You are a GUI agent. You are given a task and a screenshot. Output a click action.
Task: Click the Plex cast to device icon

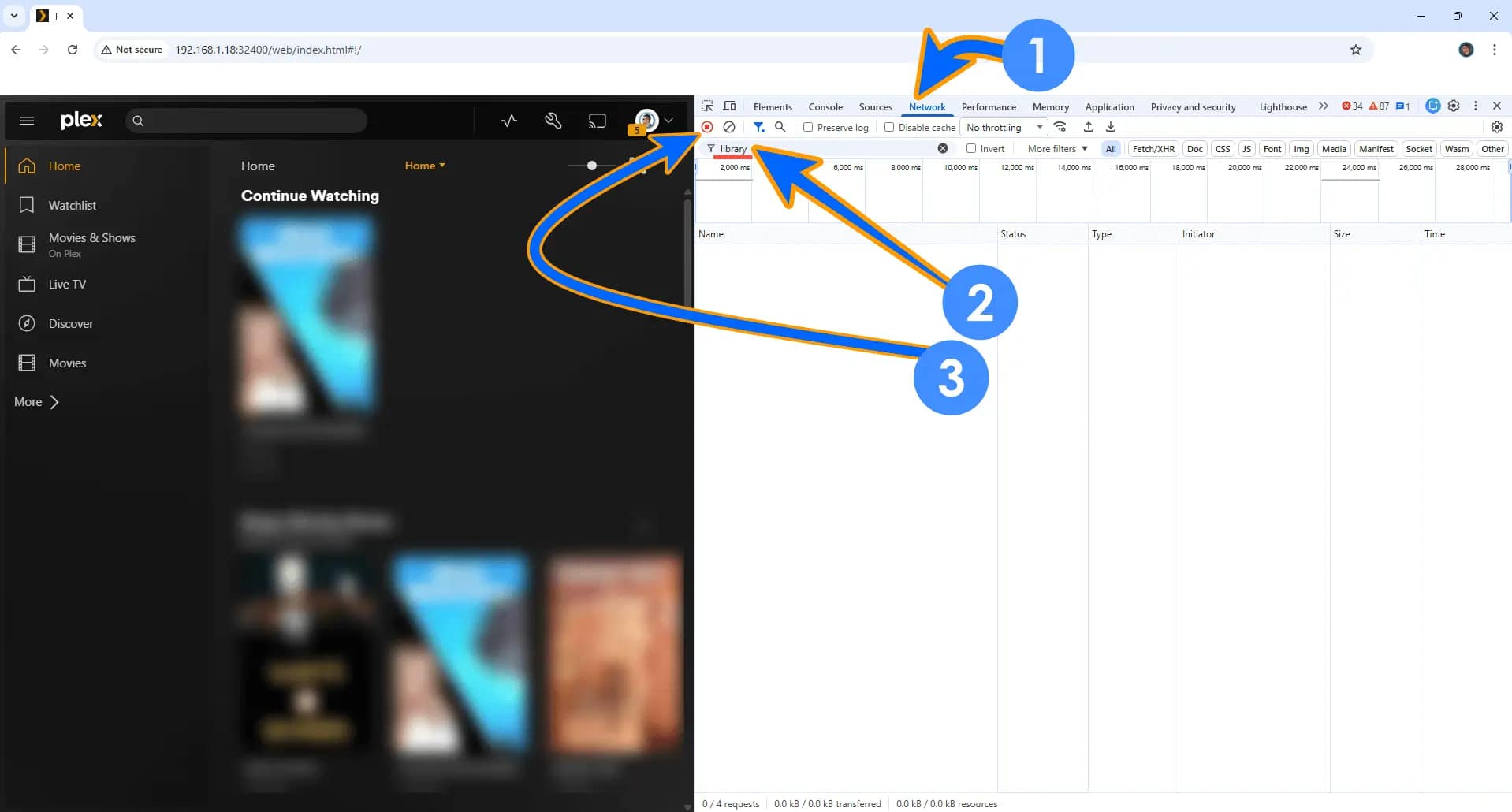coord(598,121)
